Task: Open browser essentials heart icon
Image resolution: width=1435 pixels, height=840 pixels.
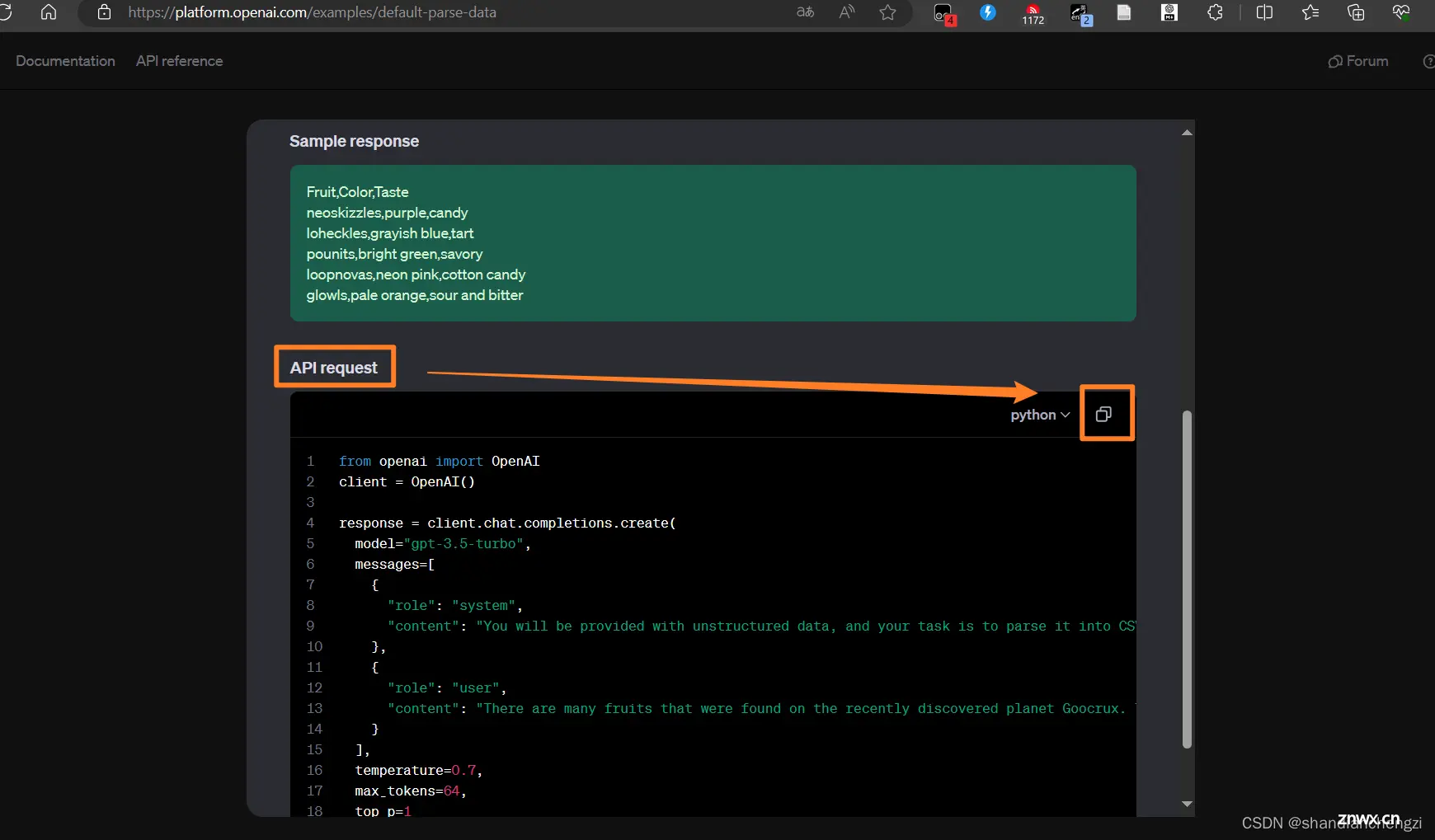Action: pos(1401,12)
